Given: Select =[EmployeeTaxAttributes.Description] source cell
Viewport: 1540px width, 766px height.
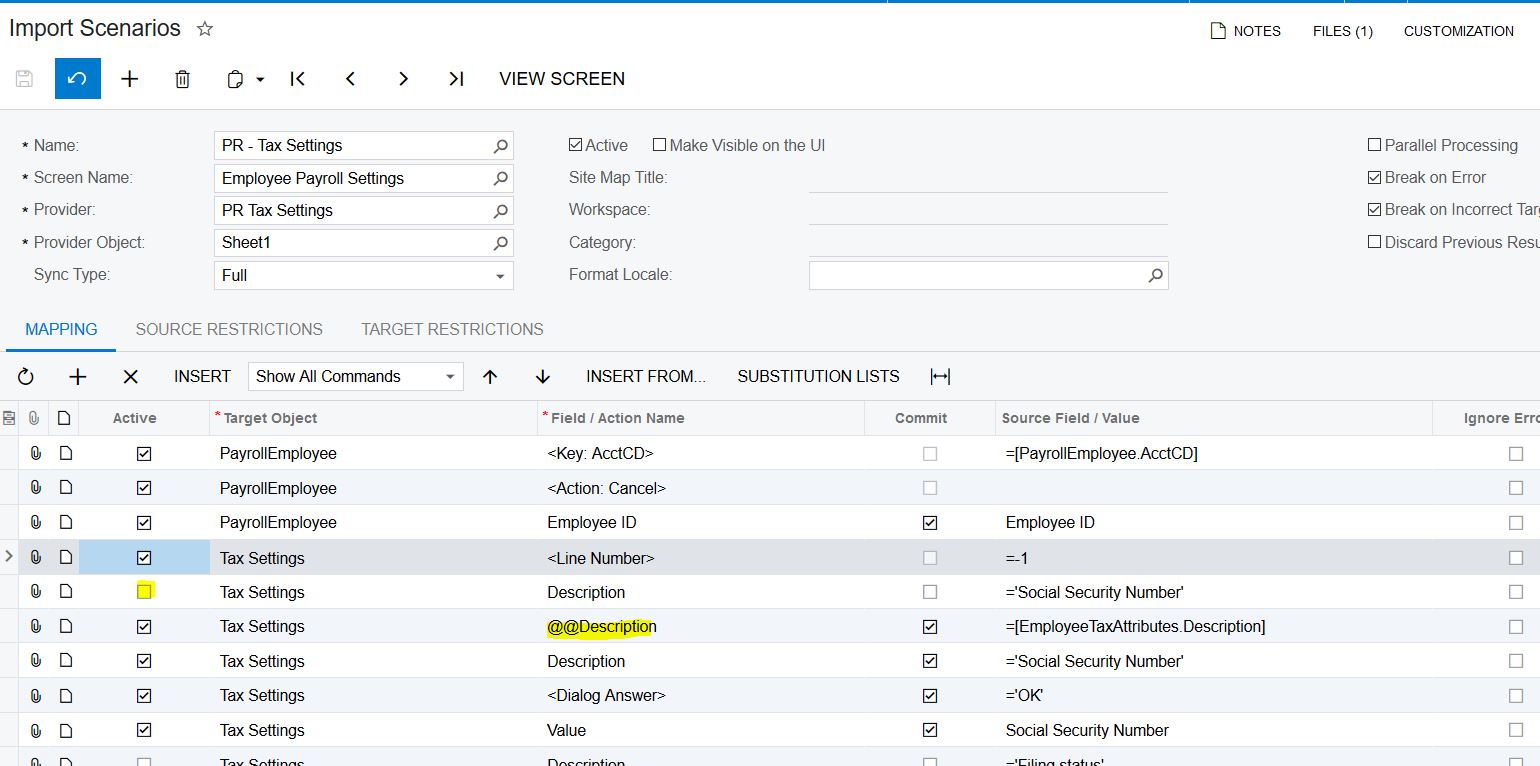Looking at the screenshot, I should pyautogui.click(x=1215, y=627).
